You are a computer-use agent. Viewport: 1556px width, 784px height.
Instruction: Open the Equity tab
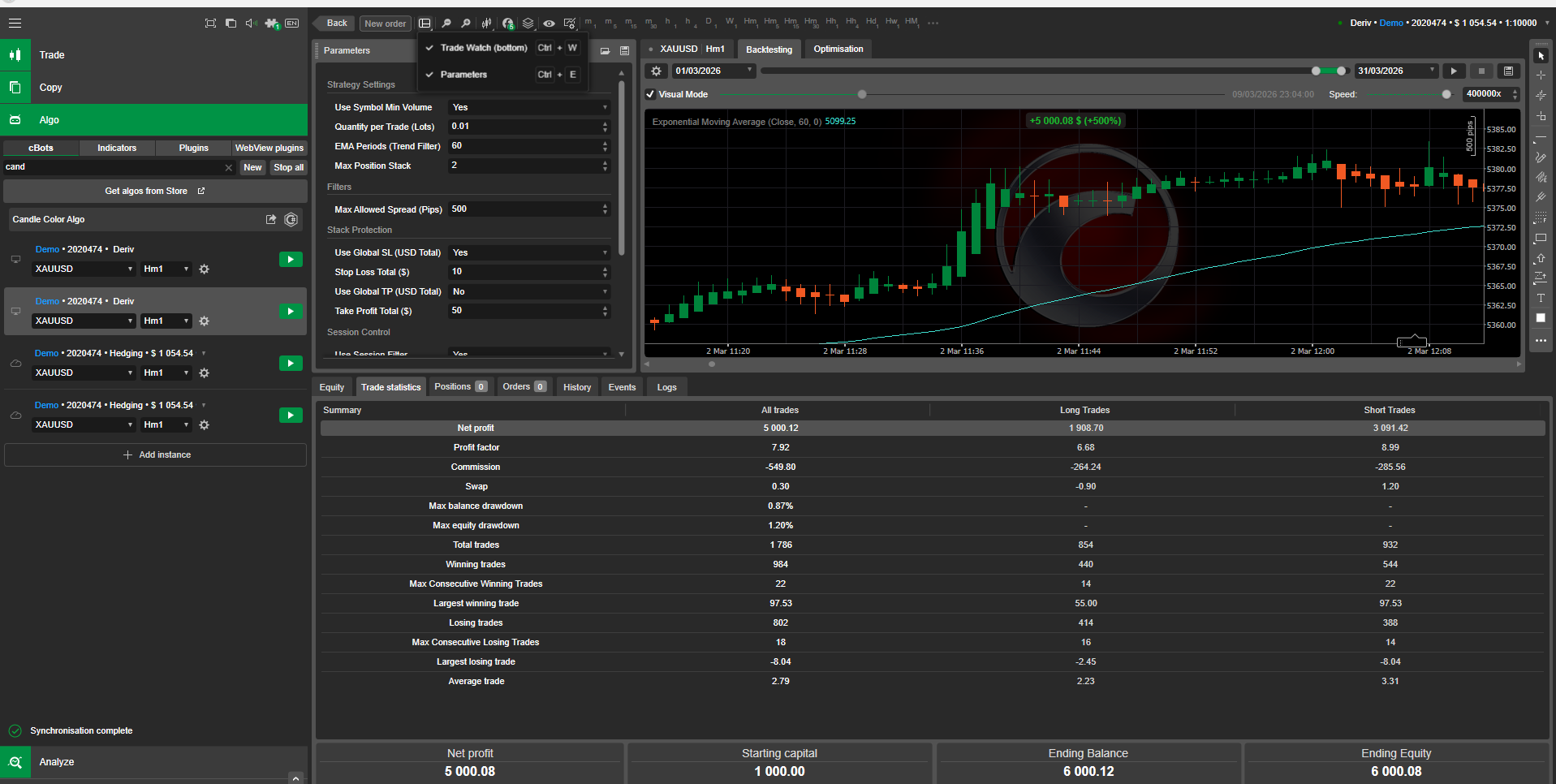pyautogui.click(x=332, y=387)
